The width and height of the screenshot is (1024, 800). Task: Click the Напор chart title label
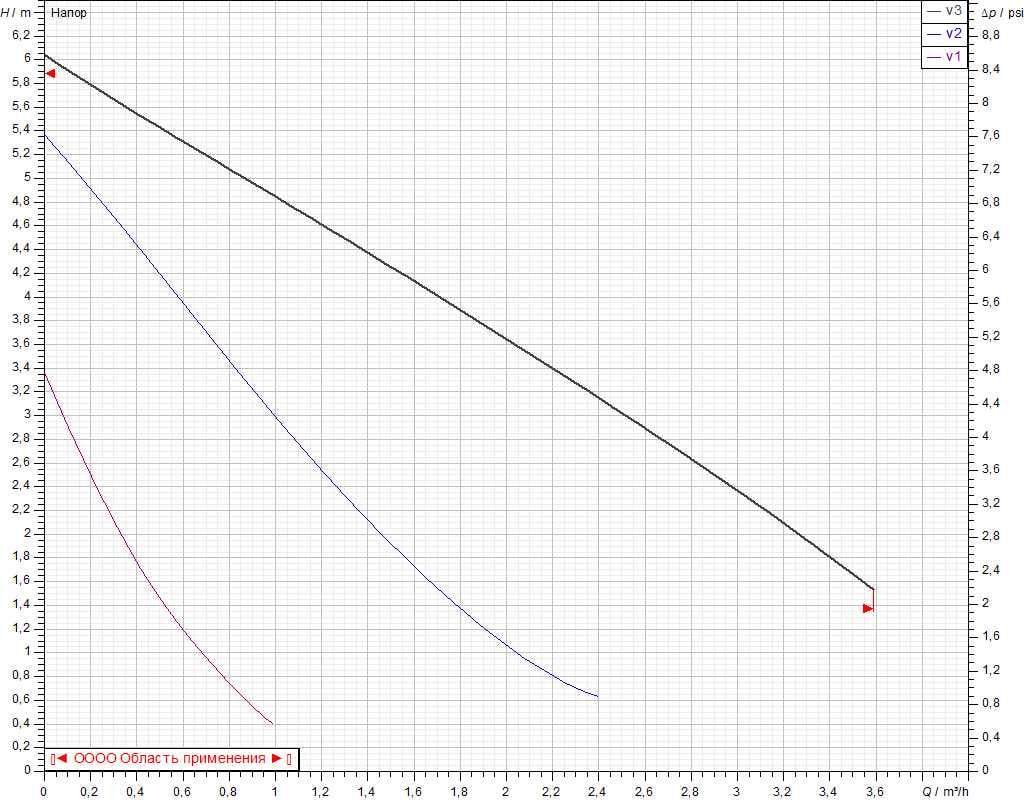click(68, 14)
